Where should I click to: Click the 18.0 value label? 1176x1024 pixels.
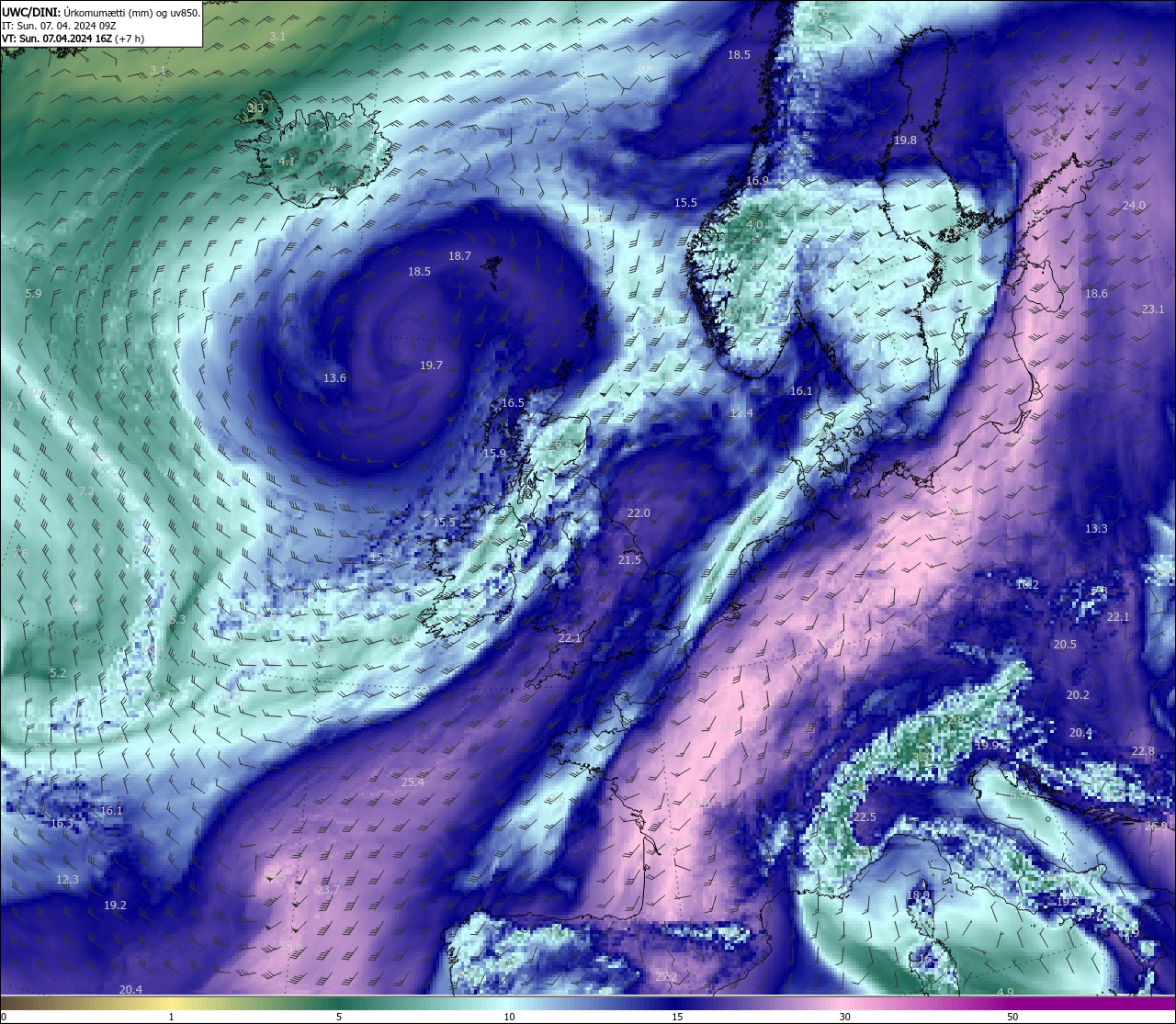[919, 895]
